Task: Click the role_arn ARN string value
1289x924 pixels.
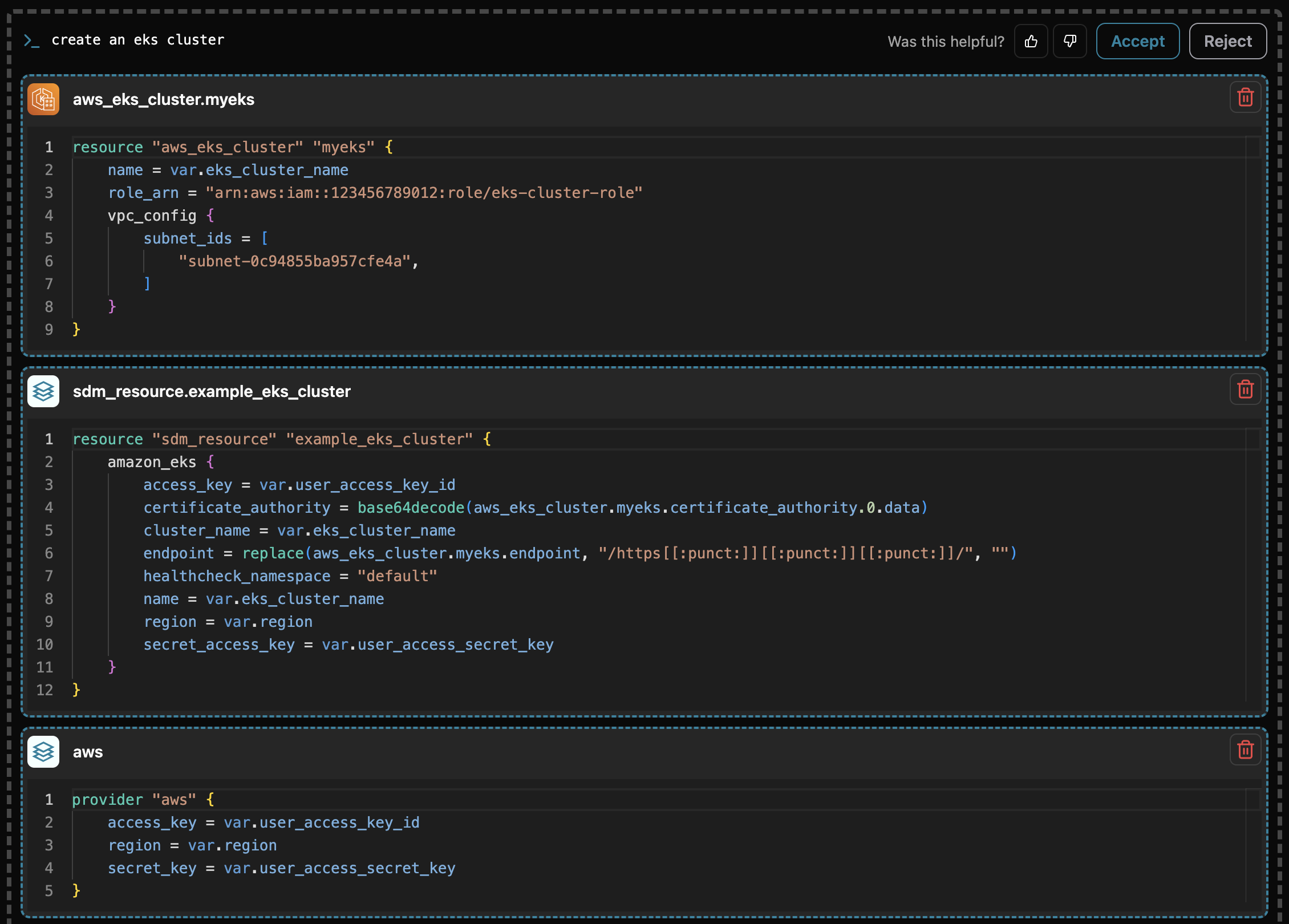Action: click(424, 193)
